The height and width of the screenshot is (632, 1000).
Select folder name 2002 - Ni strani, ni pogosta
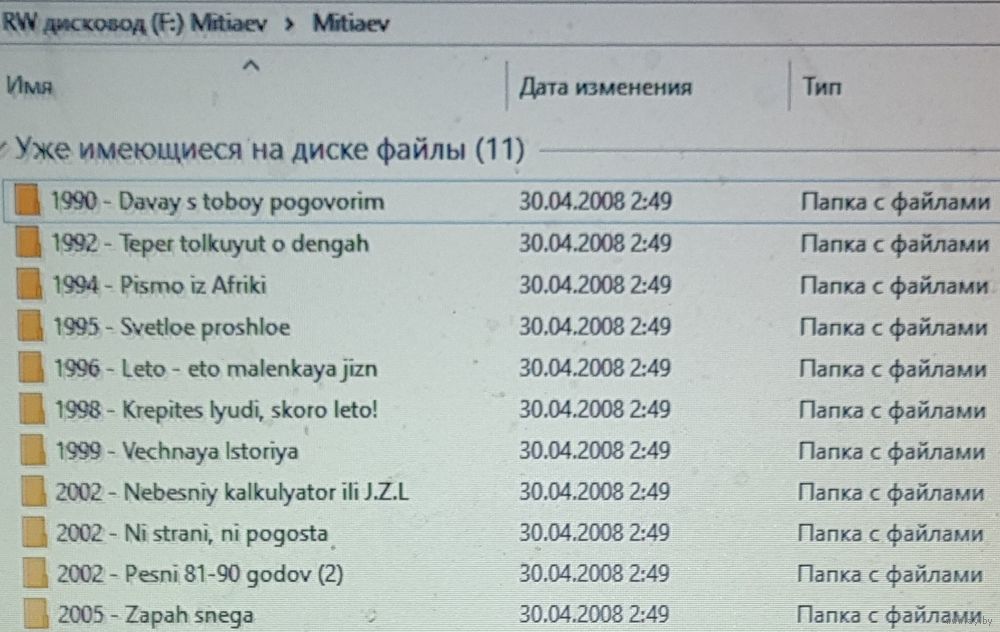[192, 533]
